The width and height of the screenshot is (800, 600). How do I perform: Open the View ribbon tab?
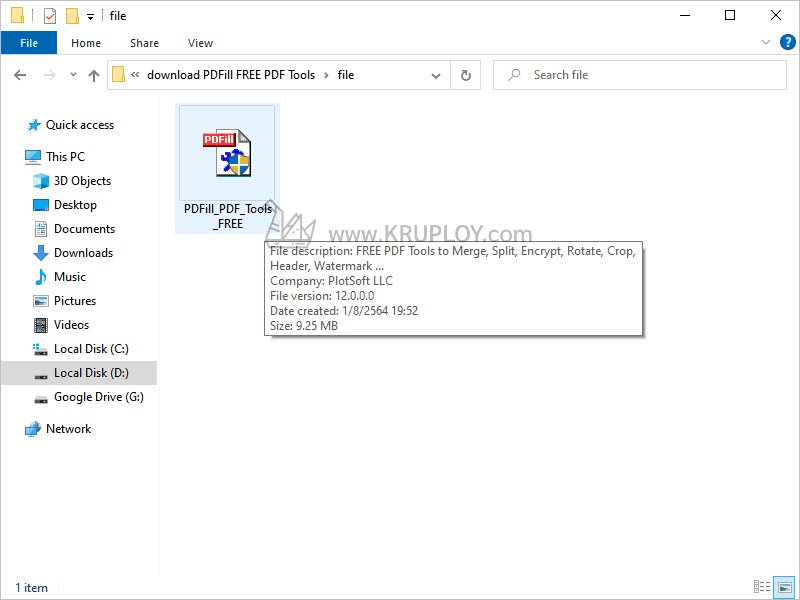pyautogui.click(x=200, y=43)
